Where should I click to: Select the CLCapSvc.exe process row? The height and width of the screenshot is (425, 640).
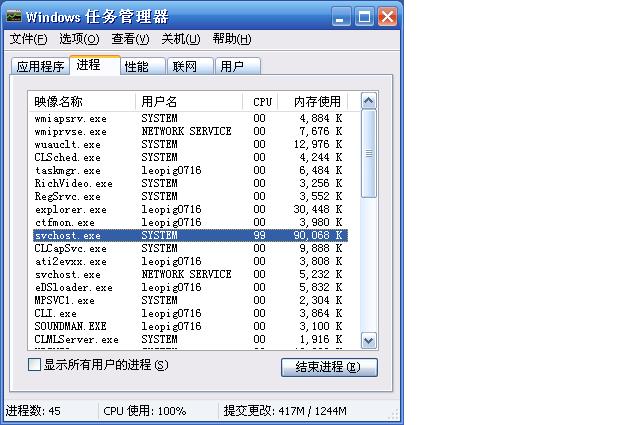pos(190,249)
